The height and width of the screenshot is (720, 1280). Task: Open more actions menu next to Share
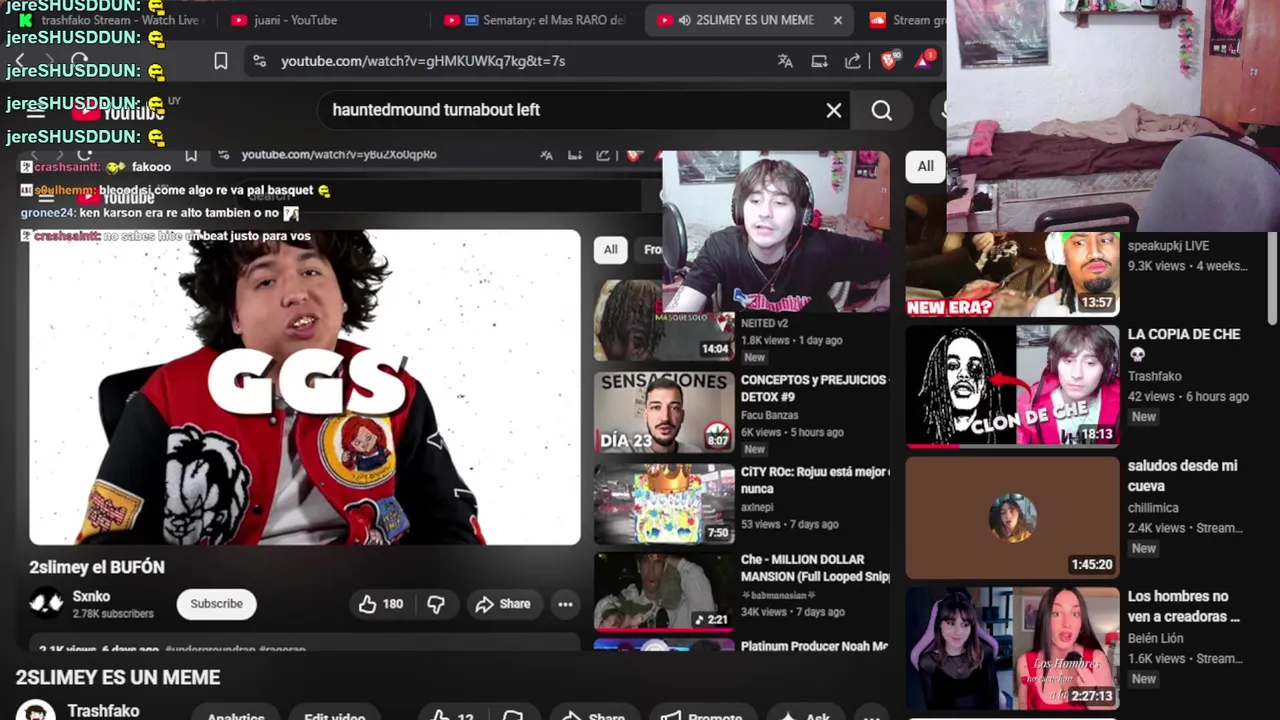(x=565, y=604)
